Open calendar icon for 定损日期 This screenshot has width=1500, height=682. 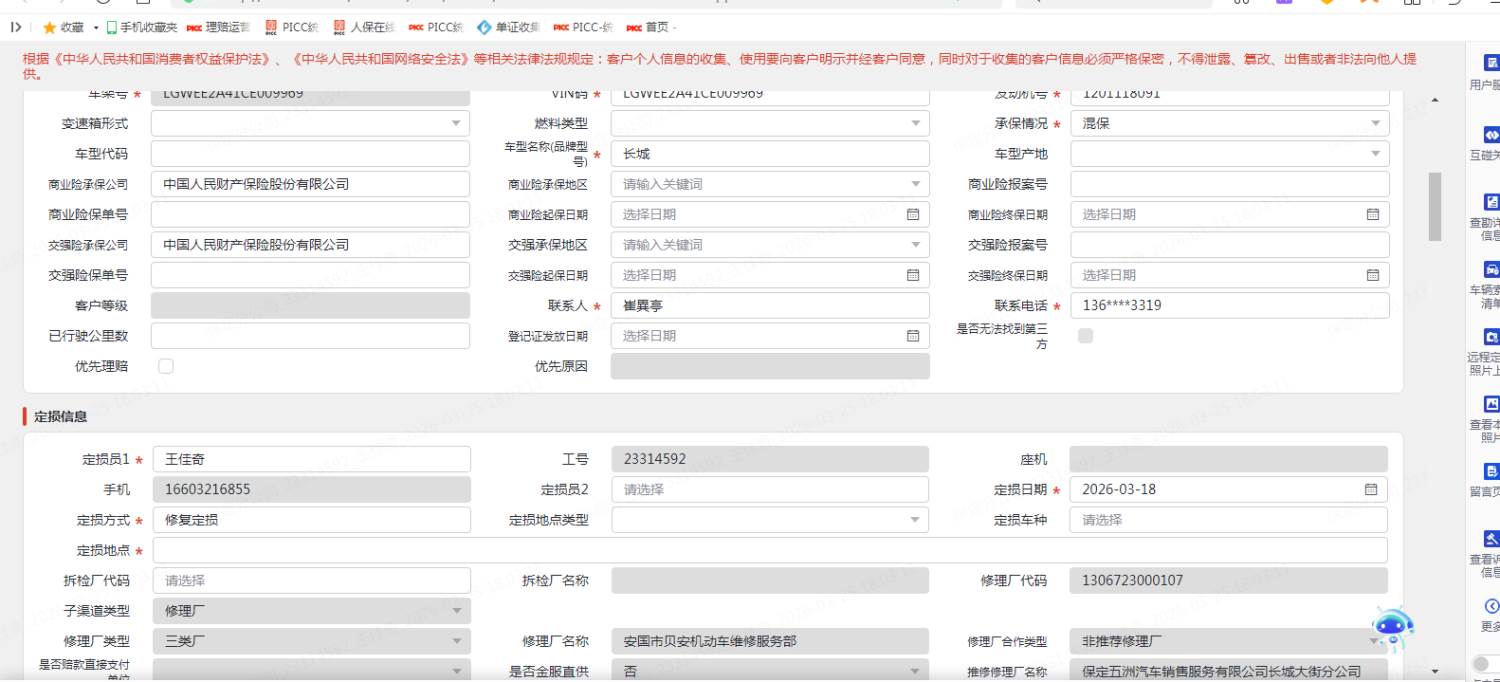[x=1371, y=489]
